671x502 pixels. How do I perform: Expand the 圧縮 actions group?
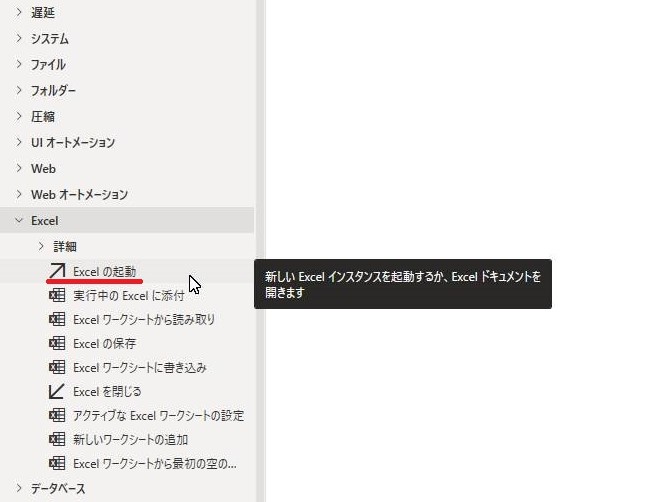(x=18, y=116)
